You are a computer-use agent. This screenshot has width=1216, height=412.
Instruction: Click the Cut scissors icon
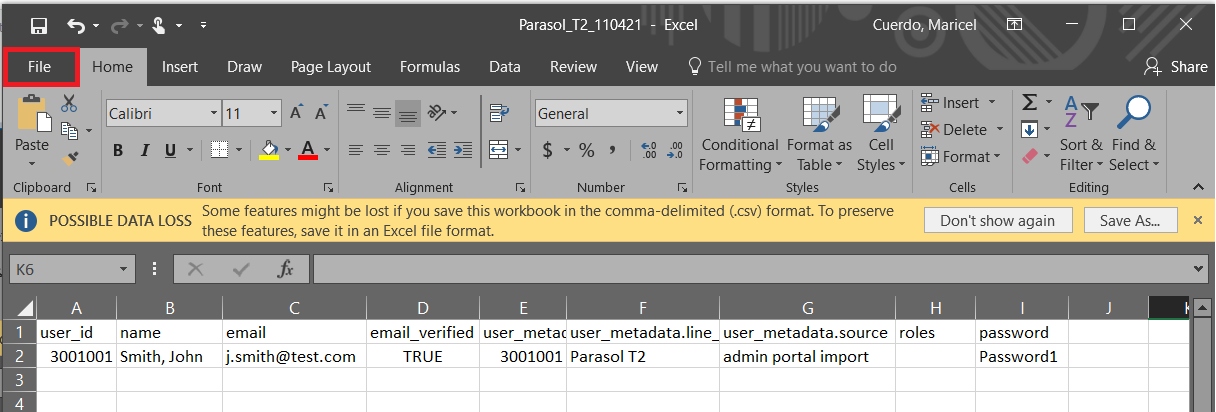(69, 103)
